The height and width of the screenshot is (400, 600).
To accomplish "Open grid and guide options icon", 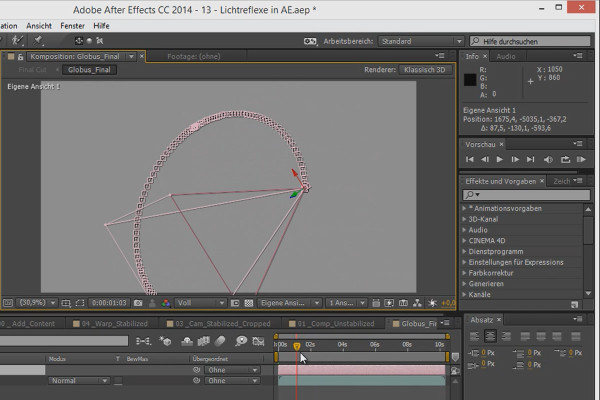I will pyautogui.click(x=66, y=303).
